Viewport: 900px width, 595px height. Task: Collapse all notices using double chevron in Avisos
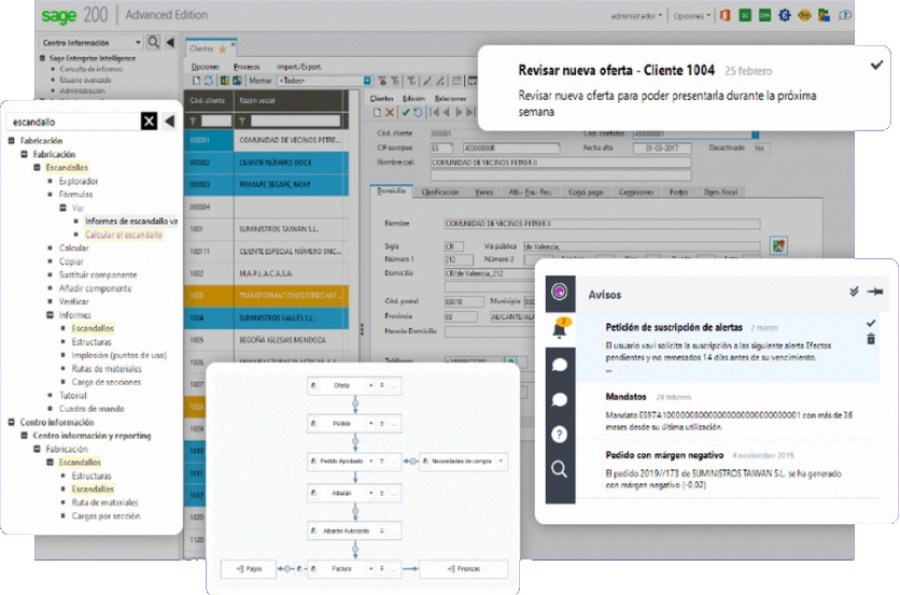point(854,290)
